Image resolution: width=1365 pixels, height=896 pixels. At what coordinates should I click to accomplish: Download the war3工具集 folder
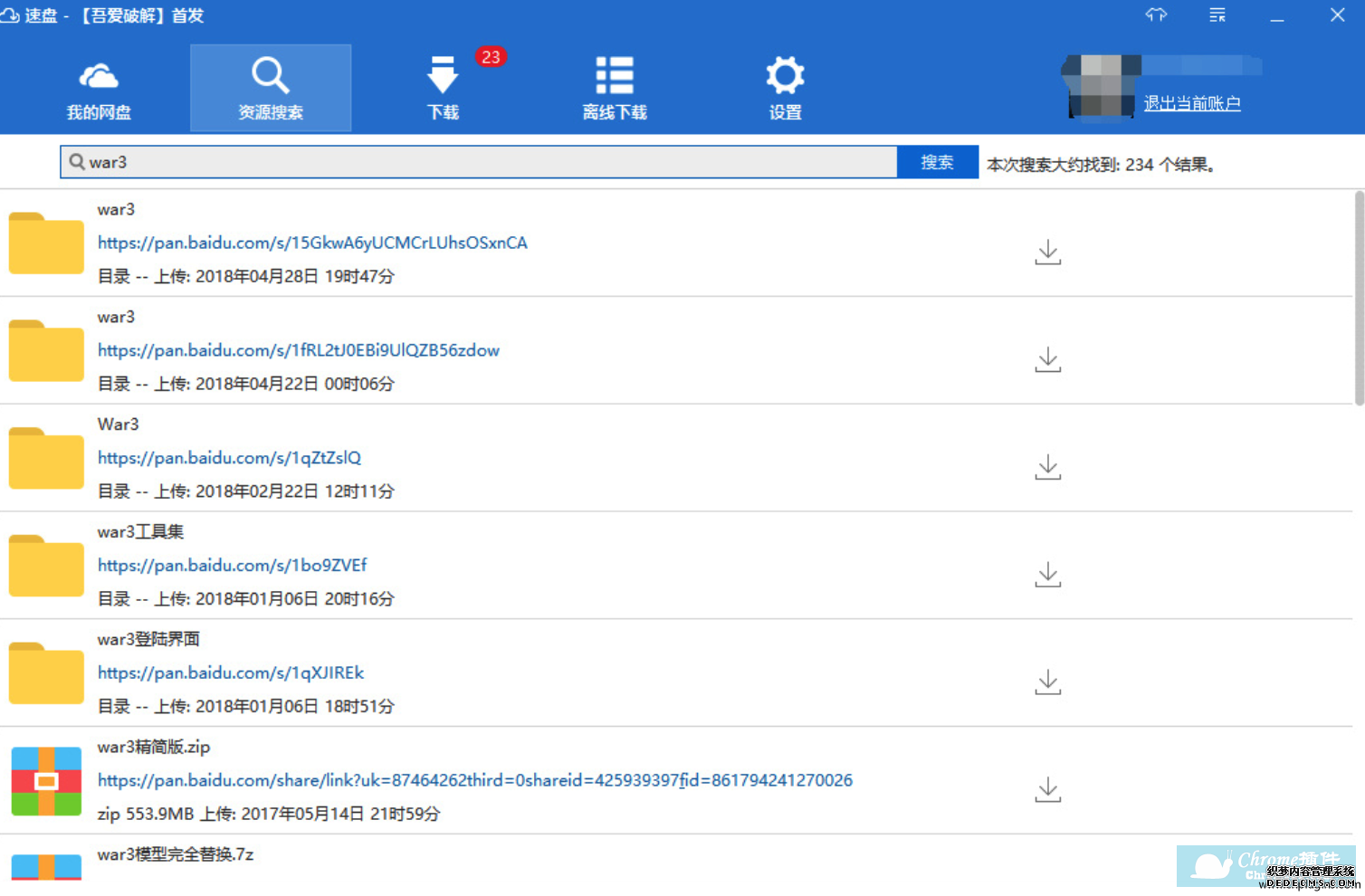[1048, 575]
